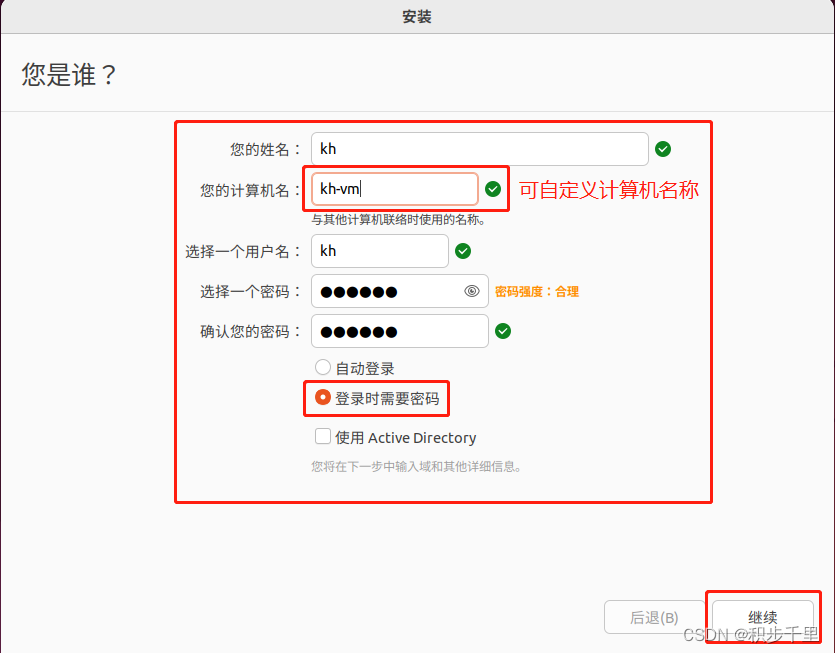
Task: Focus the 您的计算机名 field containing kh-vm
Action: (x=395, y=189)
